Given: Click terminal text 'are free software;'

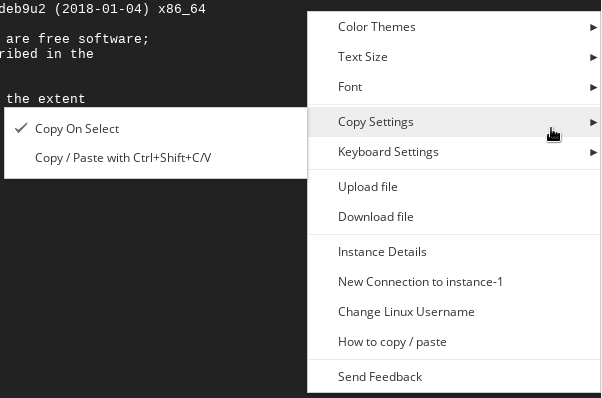Looking at the screenshot, I should (77, 39).
